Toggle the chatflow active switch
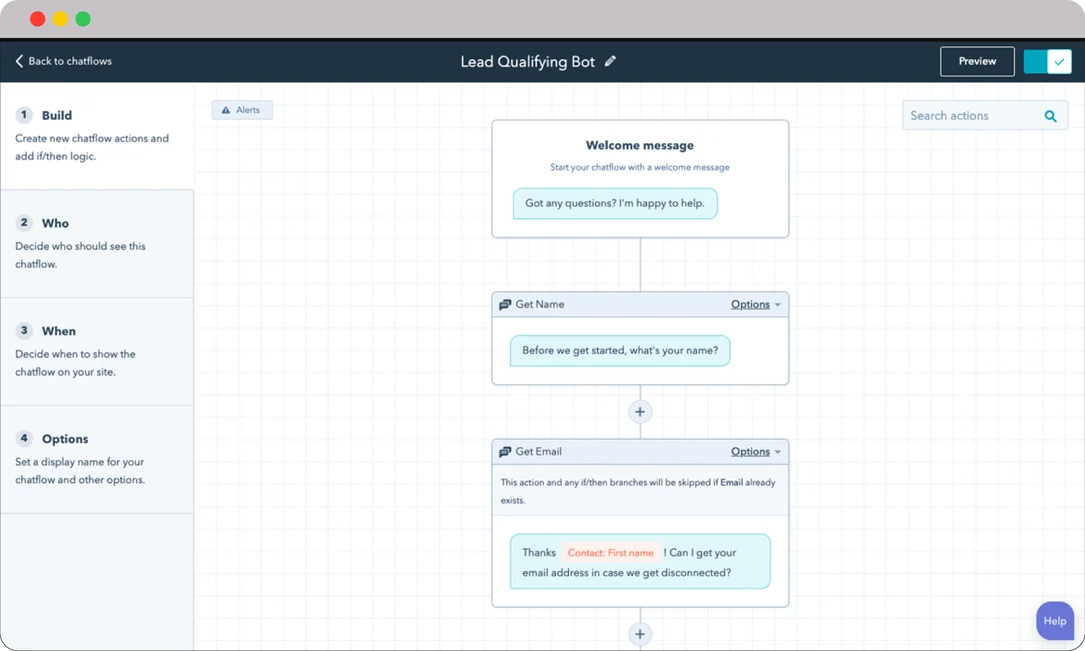 coord(1047,62)
